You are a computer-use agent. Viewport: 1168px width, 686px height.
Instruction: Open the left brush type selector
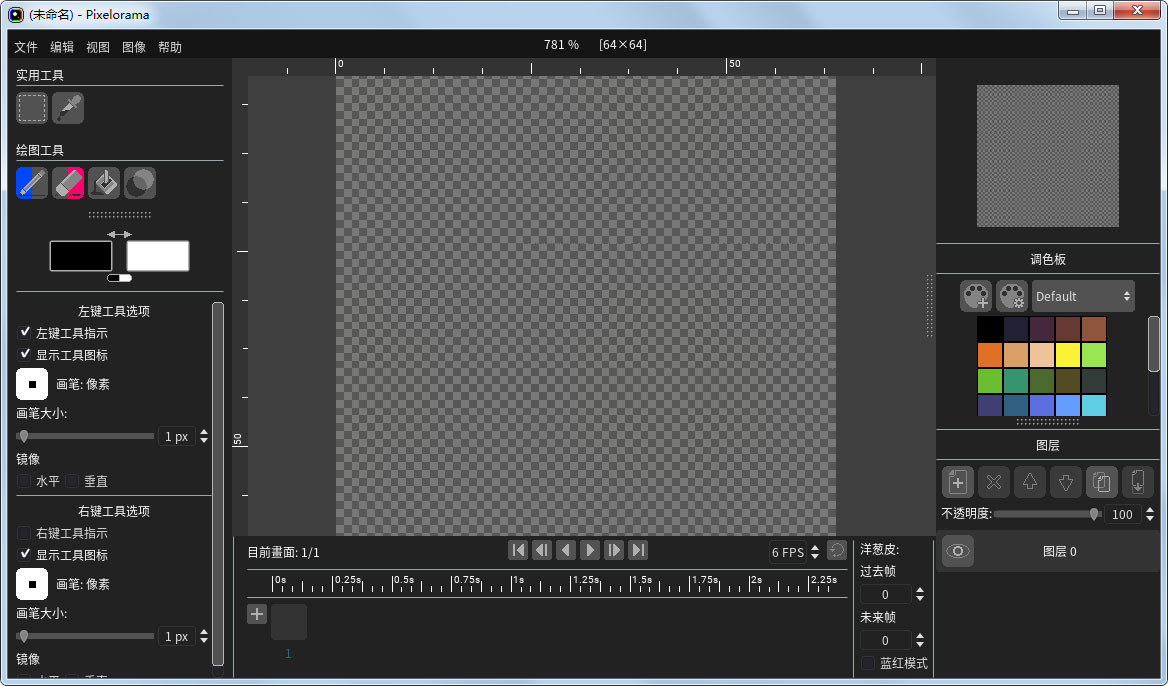click(31, 384)
